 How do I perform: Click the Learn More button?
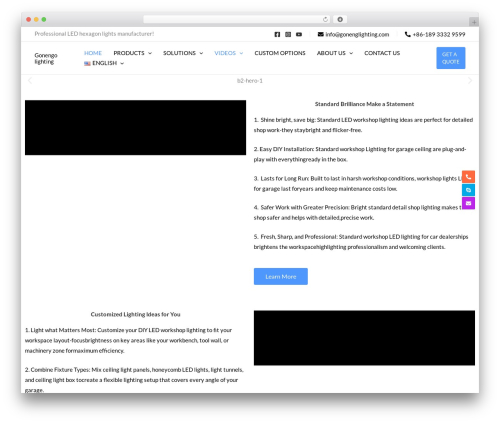click(x=281, y=276)
